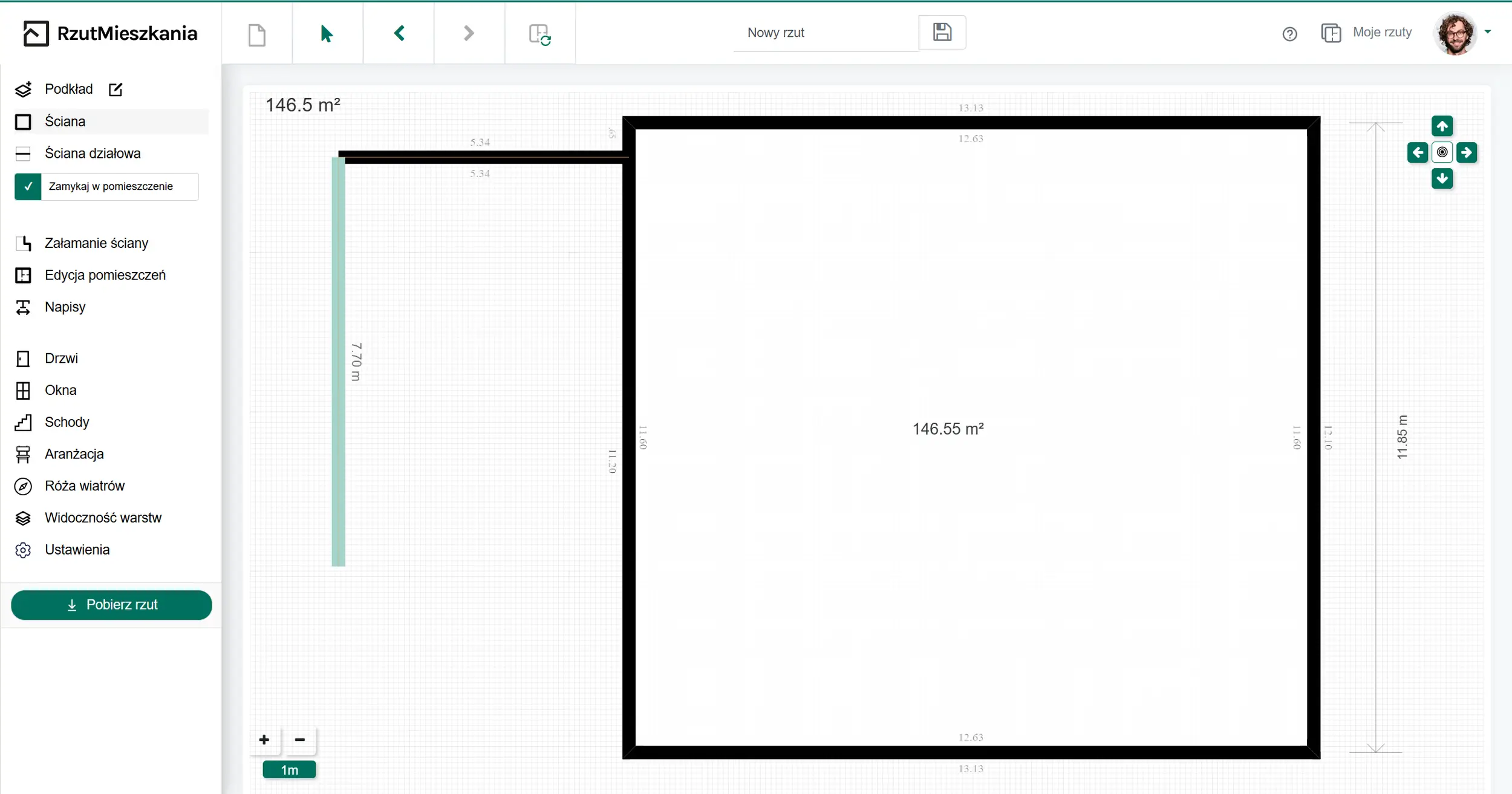The image size is (1512, 794).
Task: Open the Widoczność warstw panel
Action: [x=103, y=518]
